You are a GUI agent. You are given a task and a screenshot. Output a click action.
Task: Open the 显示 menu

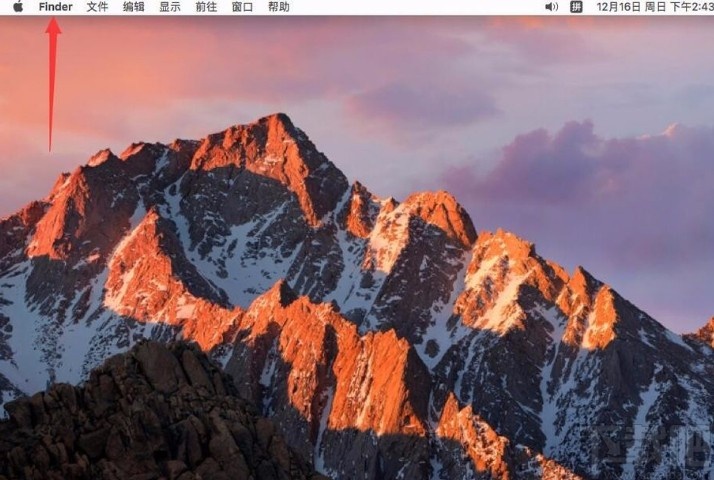tap(170, 7)
